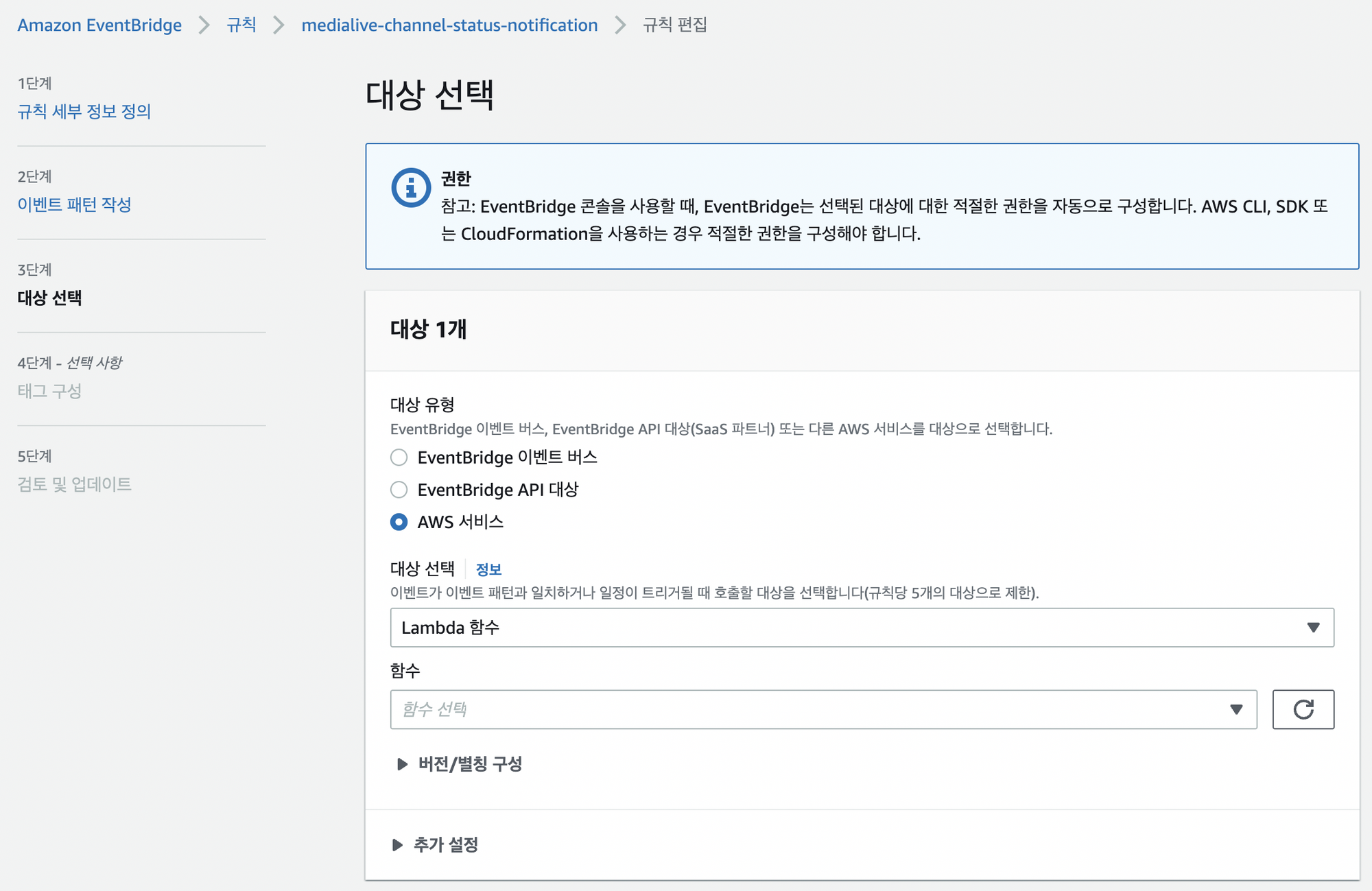Click the 정보 link beside 대상 선택
Image resolution: width=1372 pixels, height=891 pixels.
click(x=488, y=569)
